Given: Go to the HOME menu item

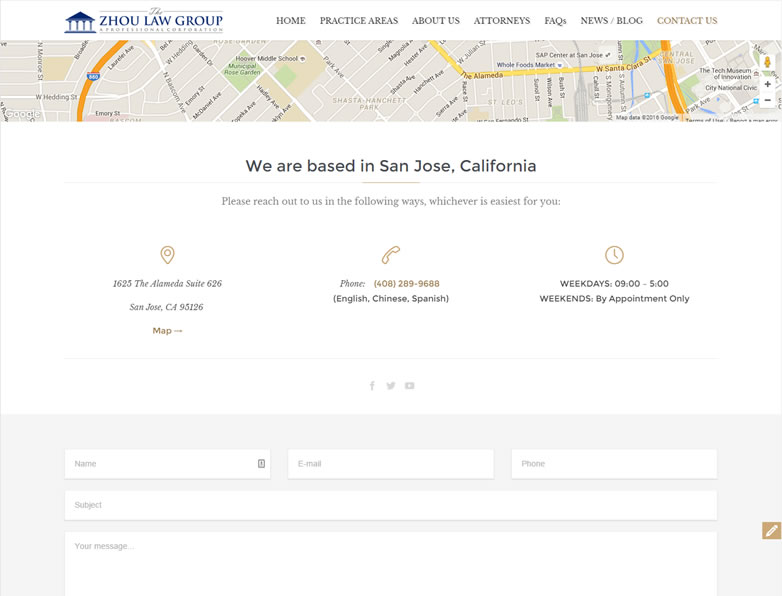Looking at the screenshot, I should tap(290, 21).
